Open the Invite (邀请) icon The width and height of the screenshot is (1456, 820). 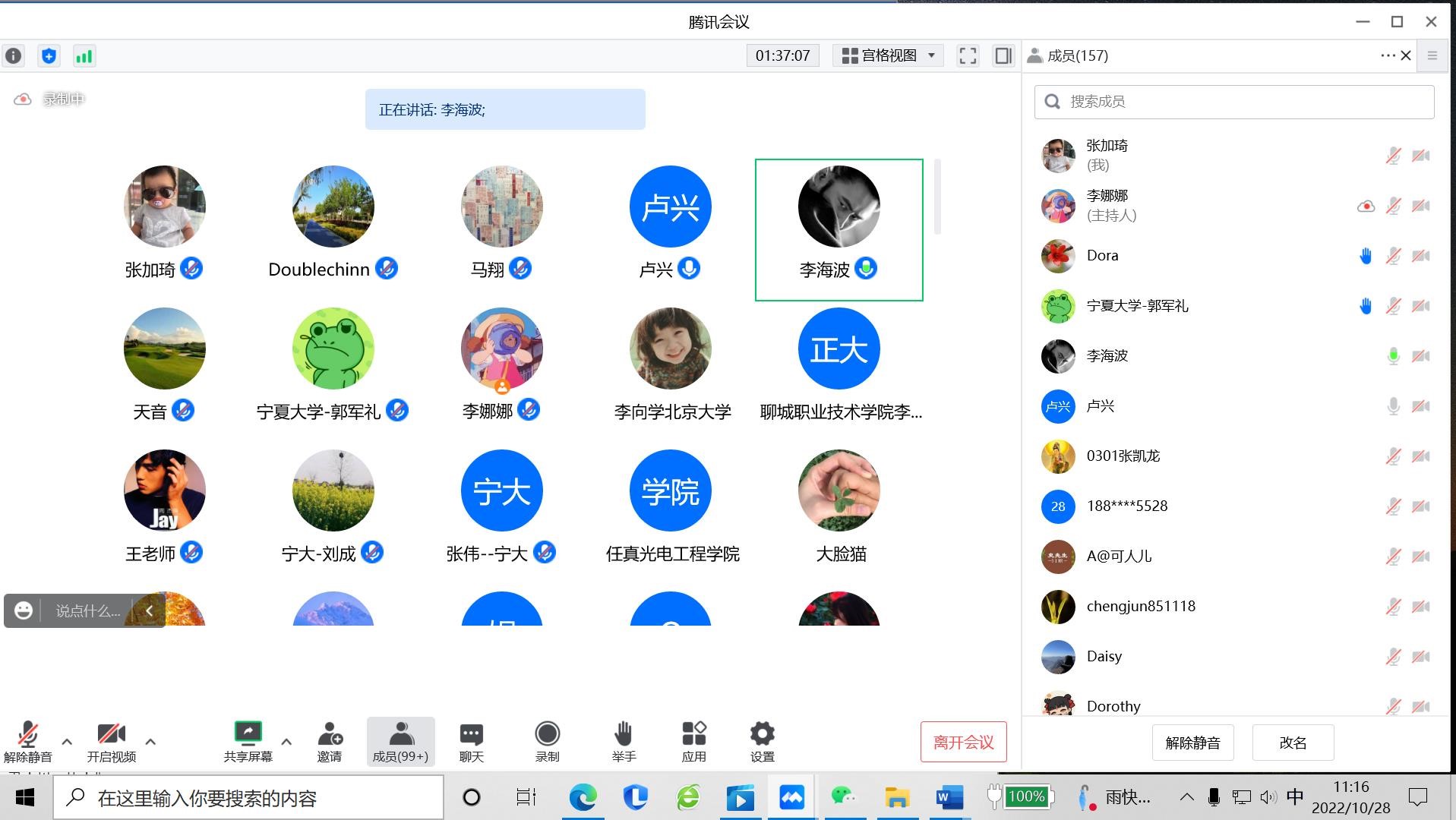[330, 741]
